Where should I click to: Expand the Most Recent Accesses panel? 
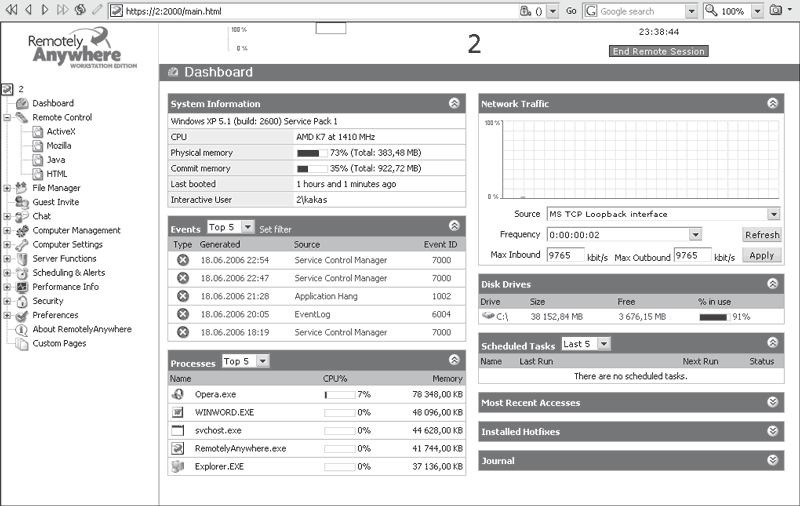(773, 403)
